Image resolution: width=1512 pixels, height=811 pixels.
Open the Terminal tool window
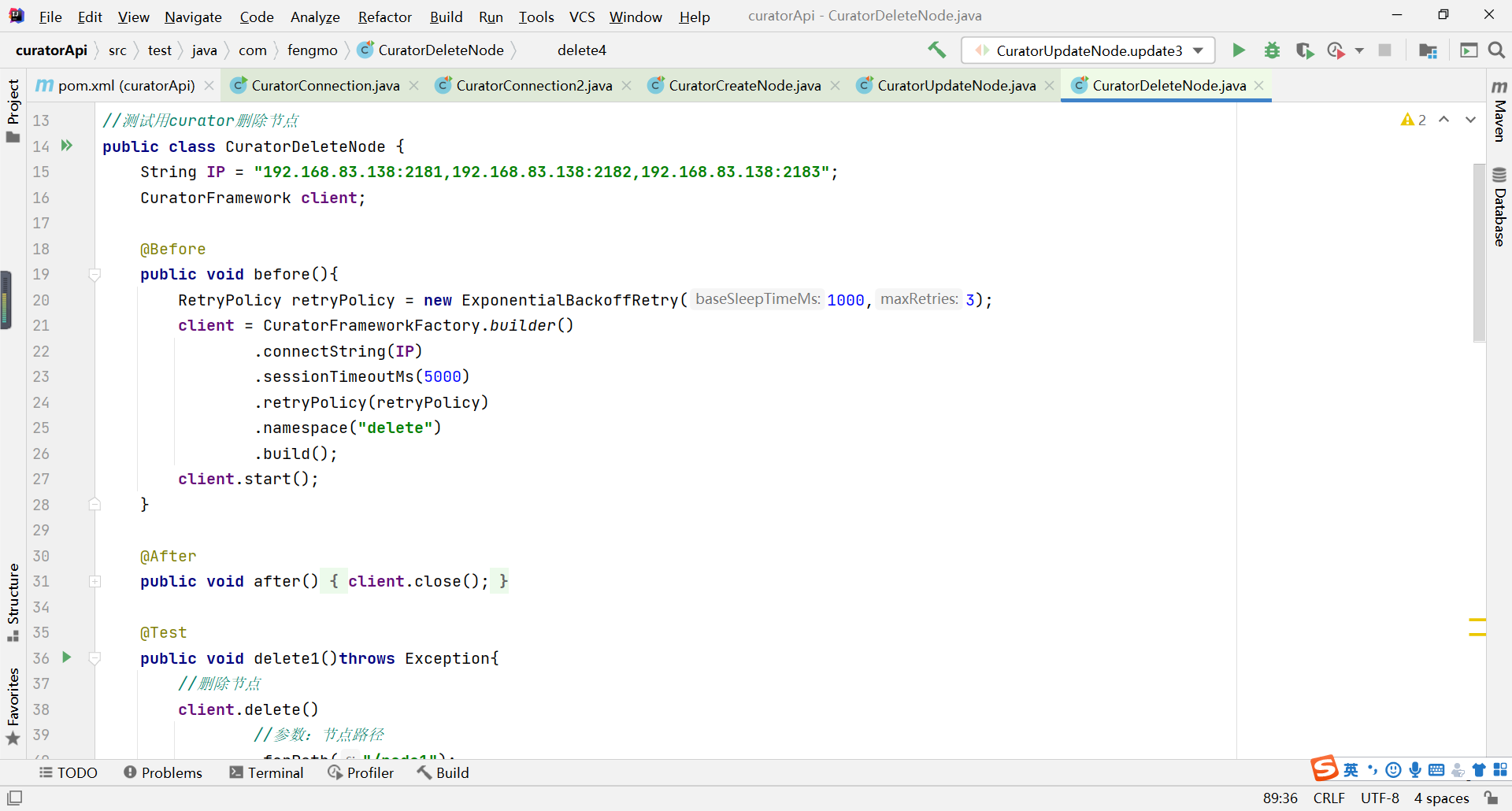[x=266, y=772]
